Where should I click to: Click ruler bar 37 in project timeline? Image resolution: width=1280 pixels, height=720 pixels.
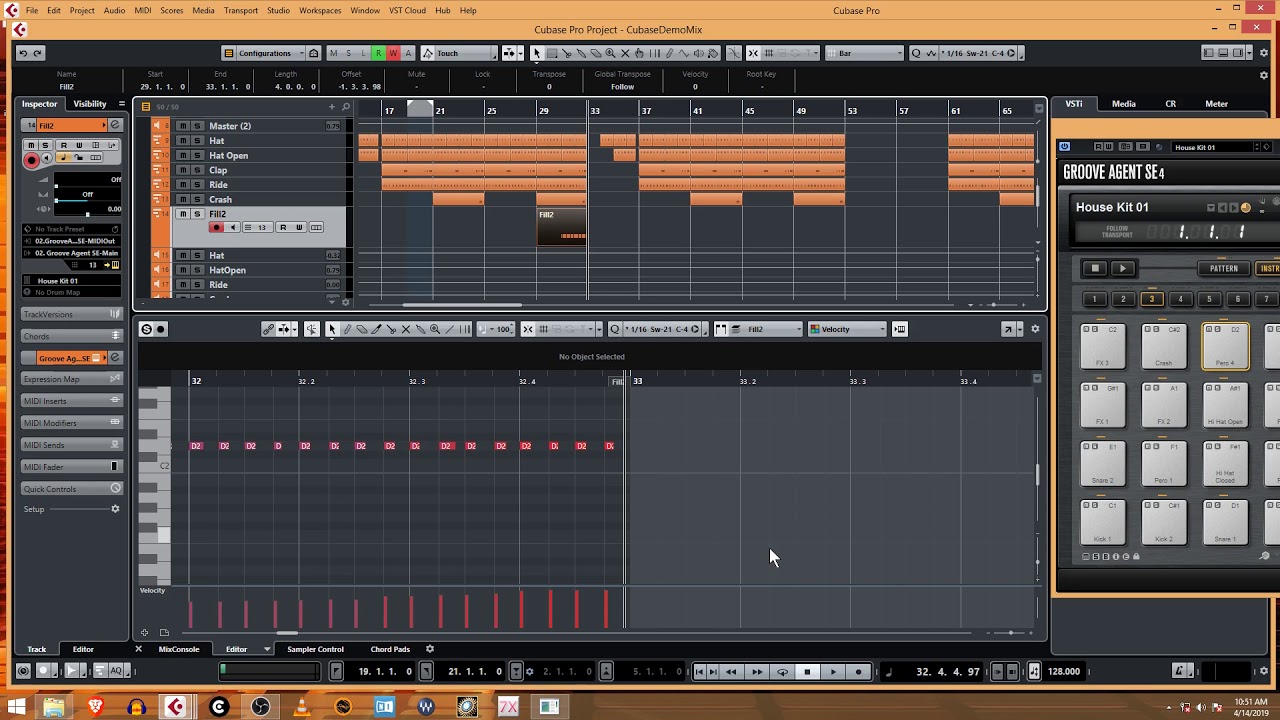coord(647,110)
